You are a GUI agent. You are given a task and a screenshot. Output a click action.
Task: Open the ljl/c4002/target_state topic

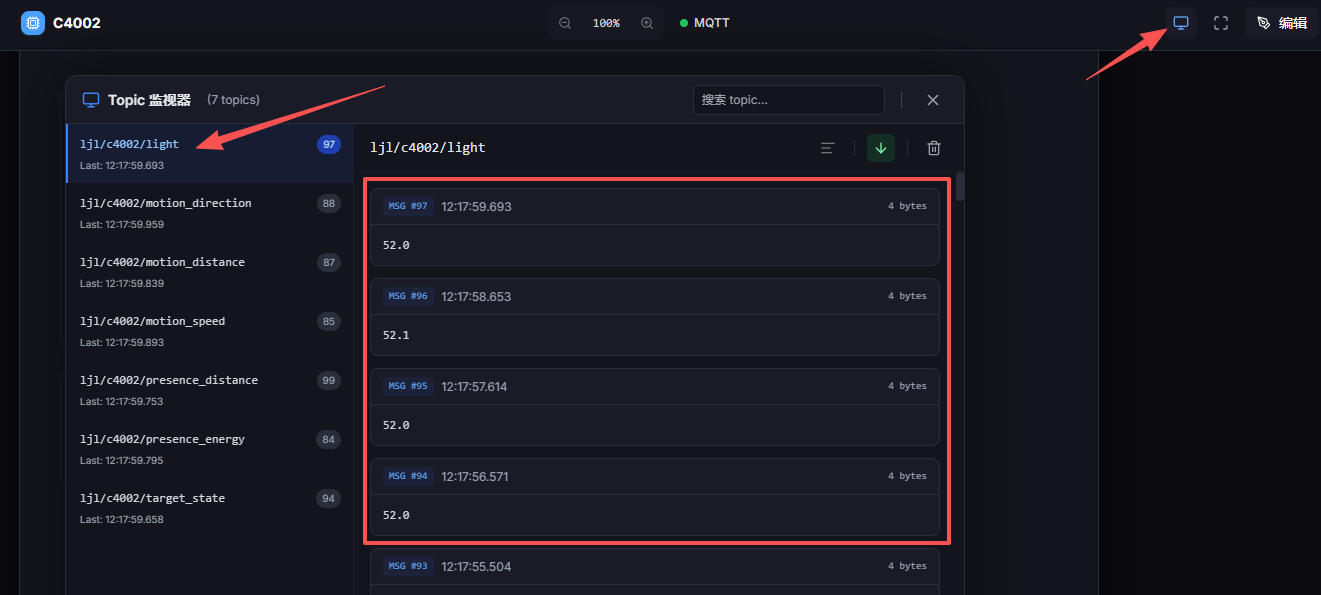click(x=210, y=507)
